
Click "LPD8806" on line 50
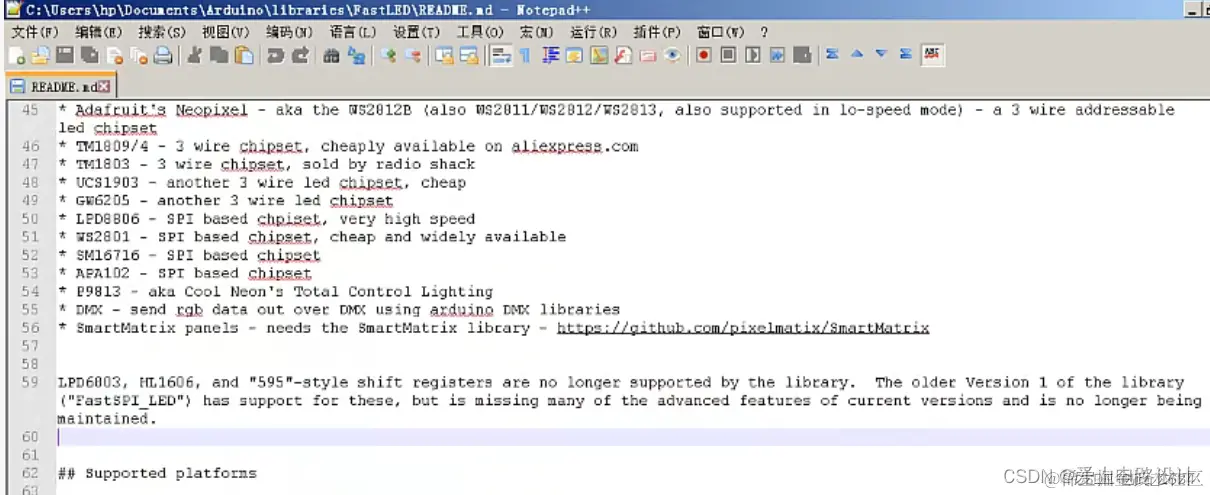108,219
